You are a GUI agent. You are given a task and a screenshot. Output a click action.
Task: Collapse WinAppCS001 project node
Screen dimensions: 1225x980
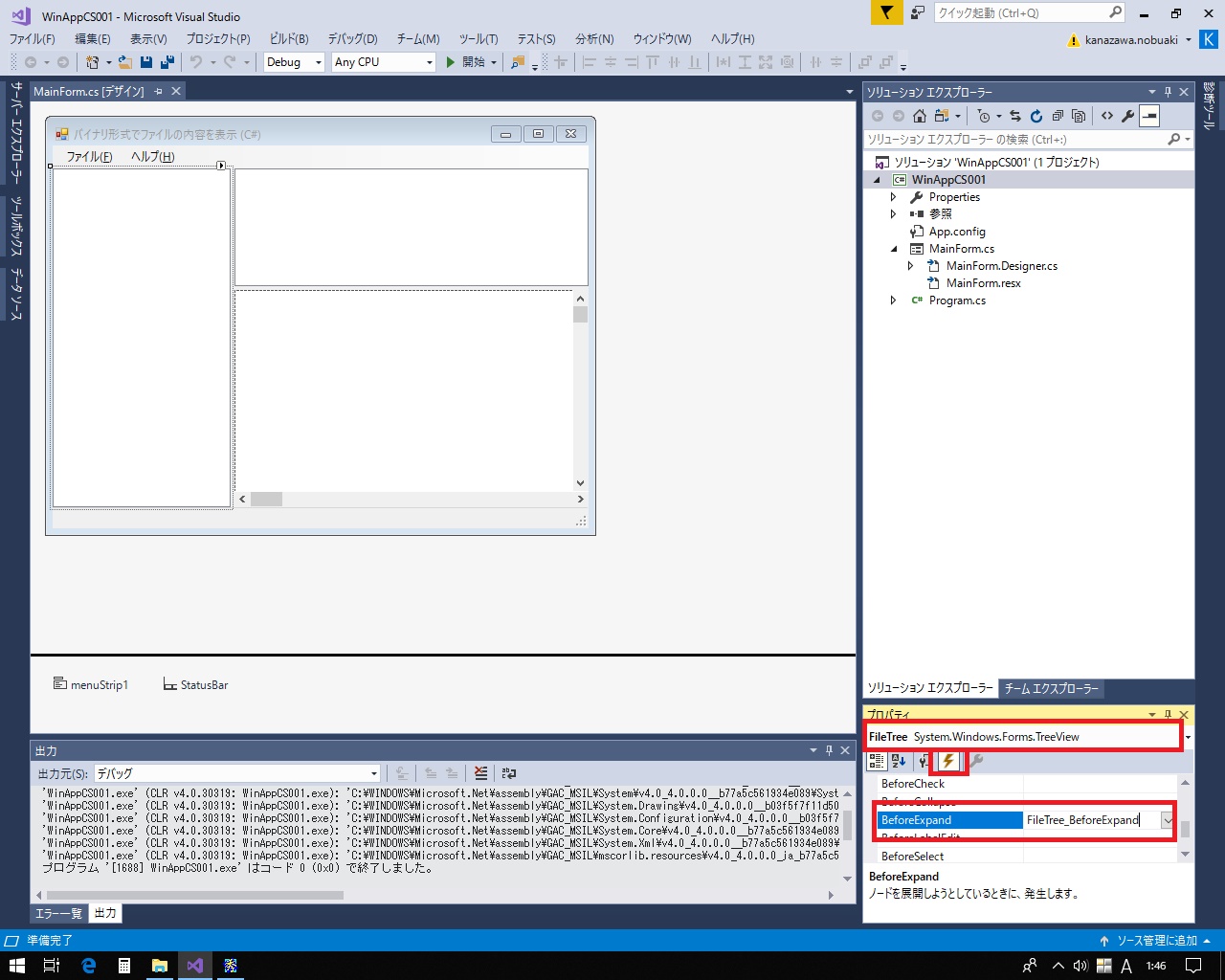coord(877,180)
